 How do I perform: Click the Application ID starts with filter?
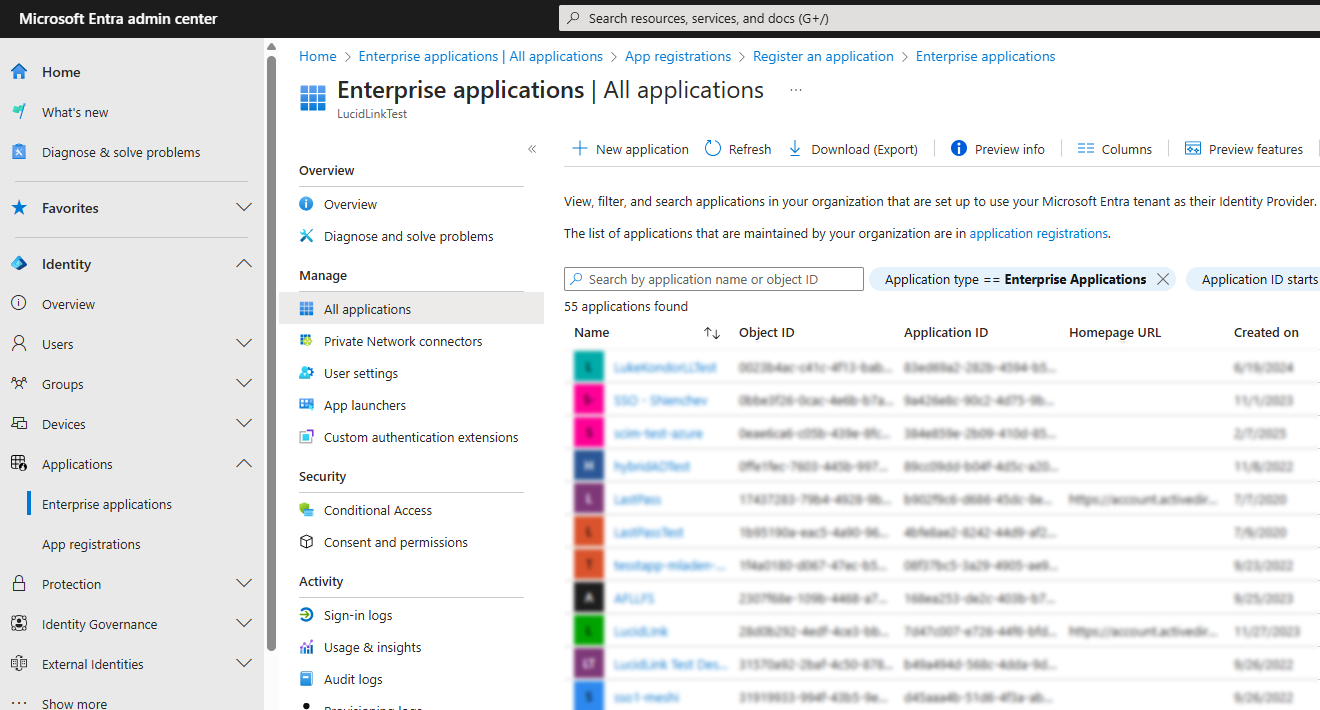[x=1253, y=279]
